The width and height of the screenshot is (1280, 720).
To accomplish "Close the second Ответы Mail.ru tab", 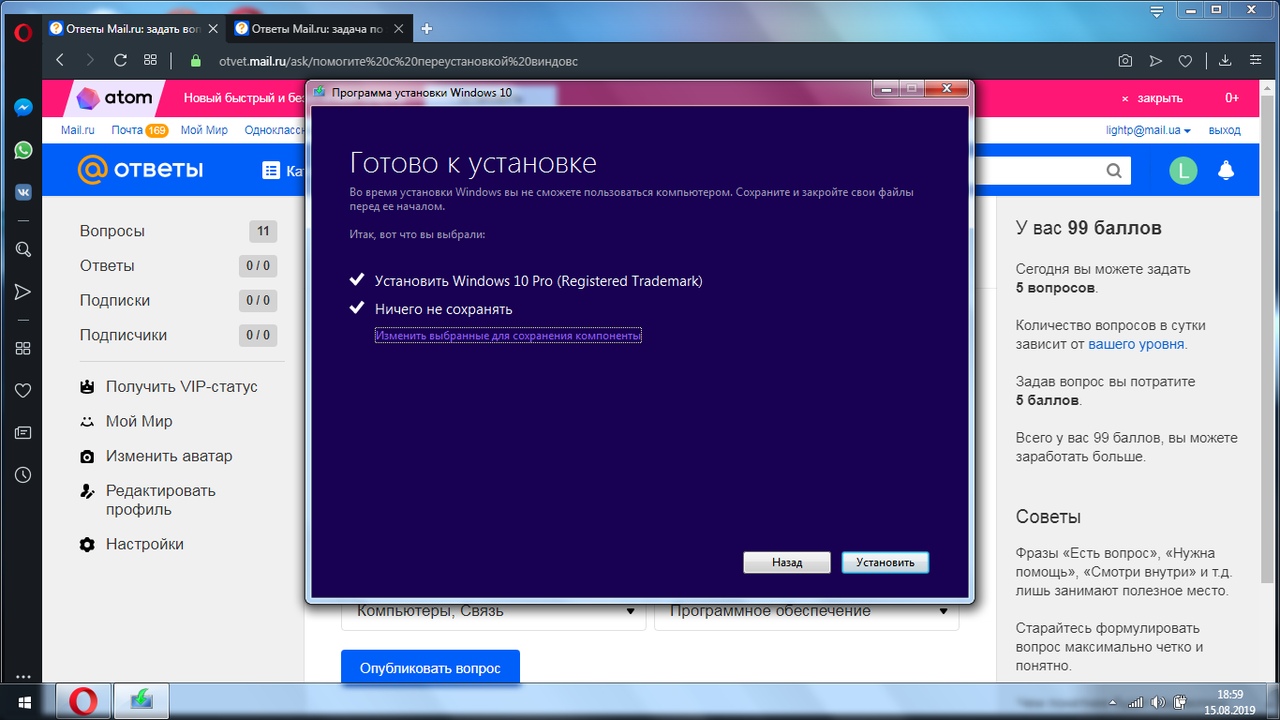I will [397, 29].
